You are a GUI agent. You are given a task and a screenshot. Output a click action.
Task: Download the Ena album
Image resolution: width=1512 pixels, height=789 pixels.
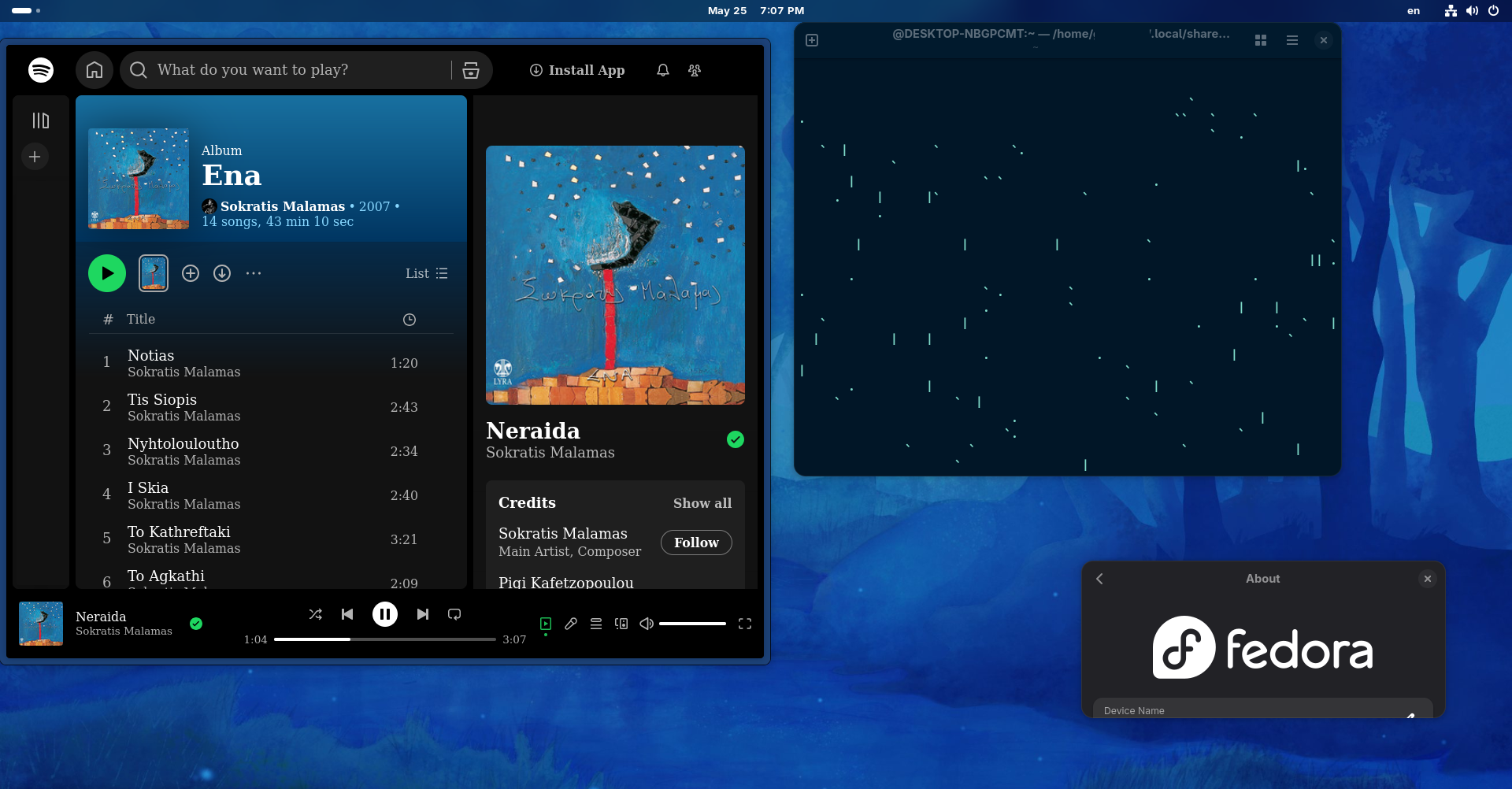coord(222,273)
